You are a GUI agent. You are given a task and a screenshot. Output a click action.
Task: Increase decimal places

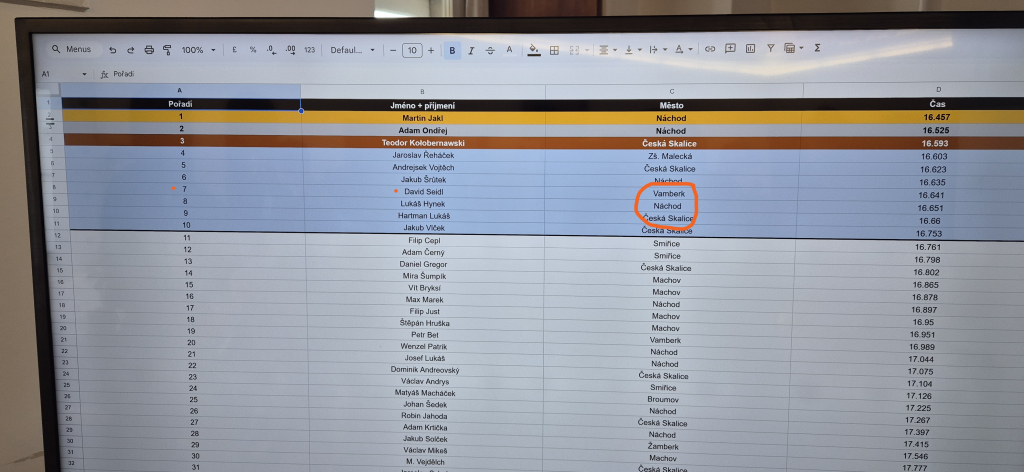291,50
